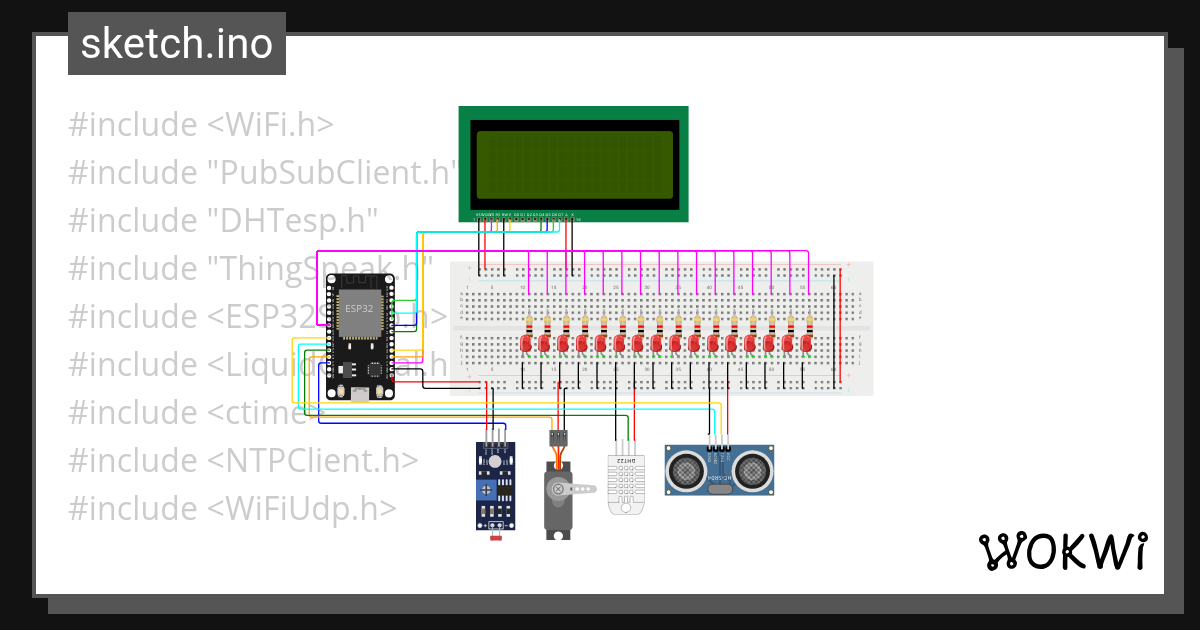Open the WiFi.h include line
1200x630 pixels.
coord(200,124)
